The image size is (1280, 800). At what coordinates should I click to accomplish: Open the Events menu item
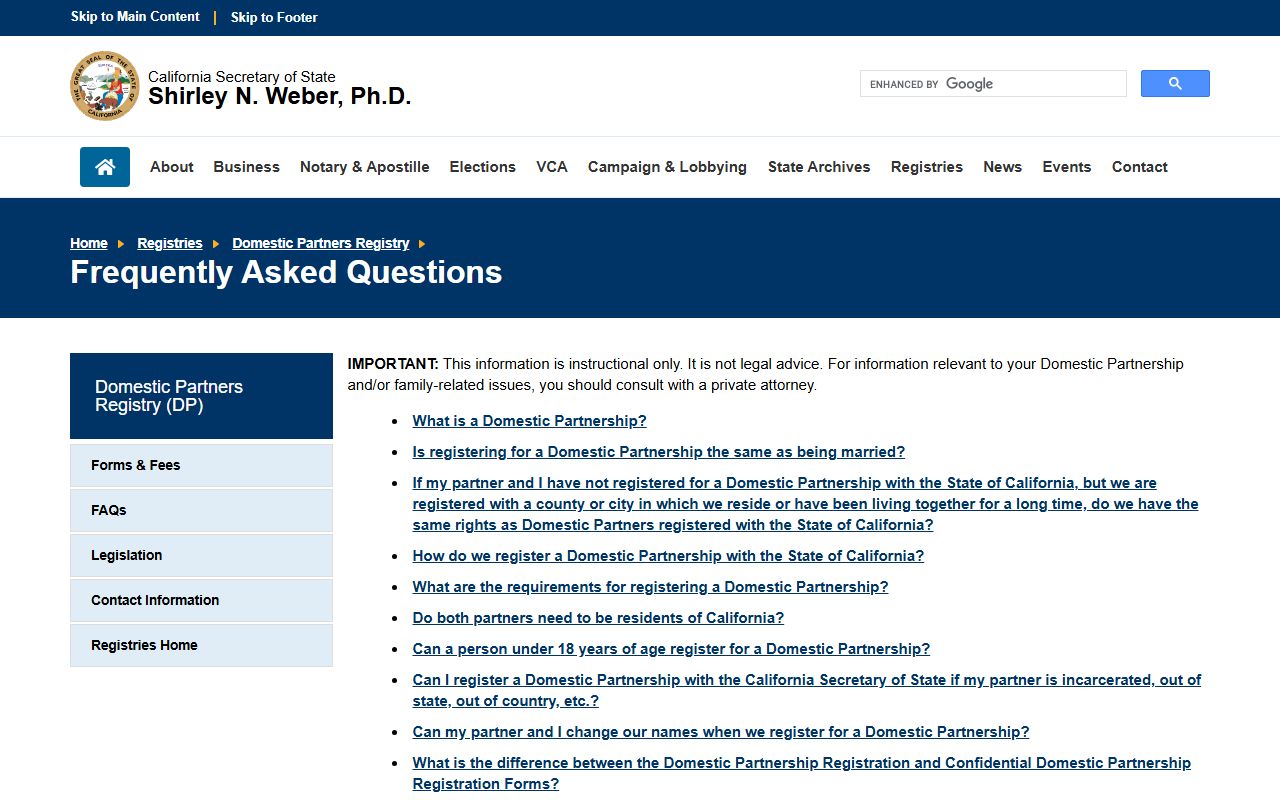tap(1067, 167)
